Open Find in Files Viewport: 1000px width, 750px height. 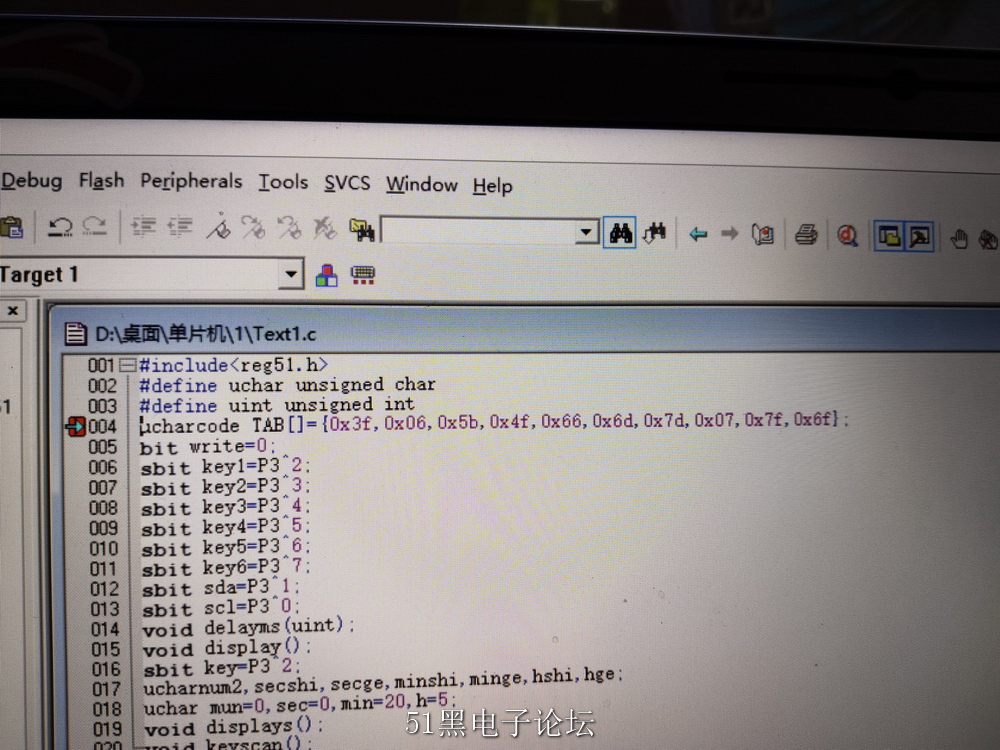pos(362,230)
